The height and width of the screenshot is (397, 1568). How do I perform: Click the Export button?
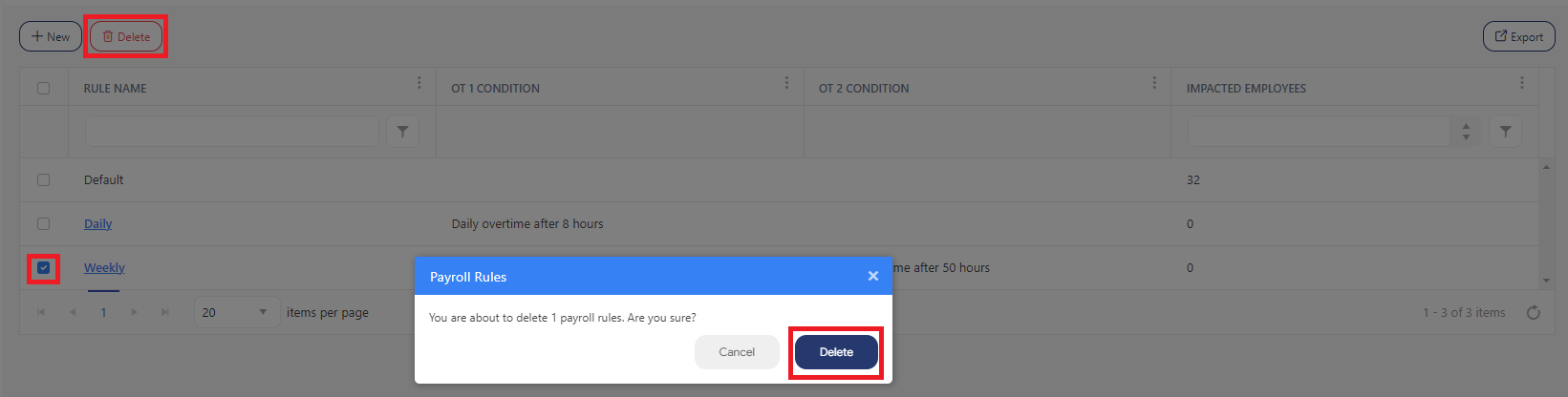pos(1518,37)
